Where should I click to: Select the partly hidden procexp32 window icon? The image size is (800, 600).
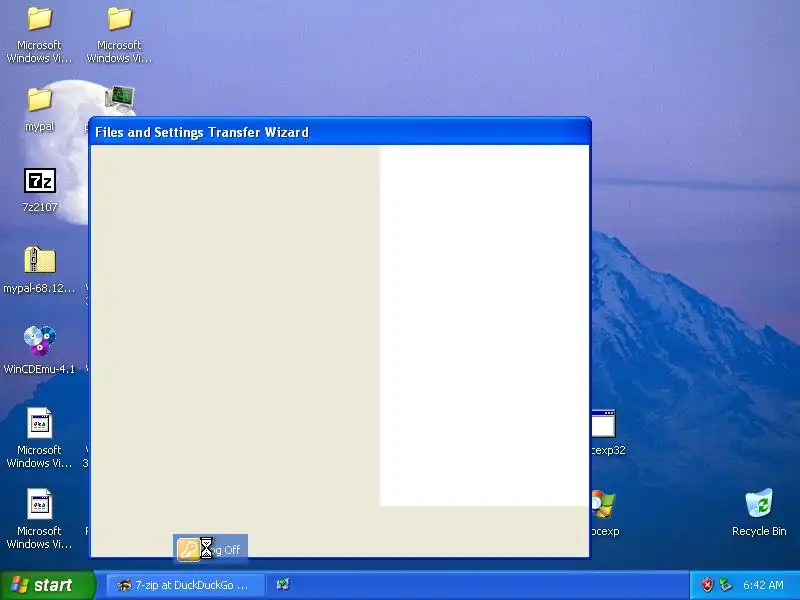[x=604, y=423]
